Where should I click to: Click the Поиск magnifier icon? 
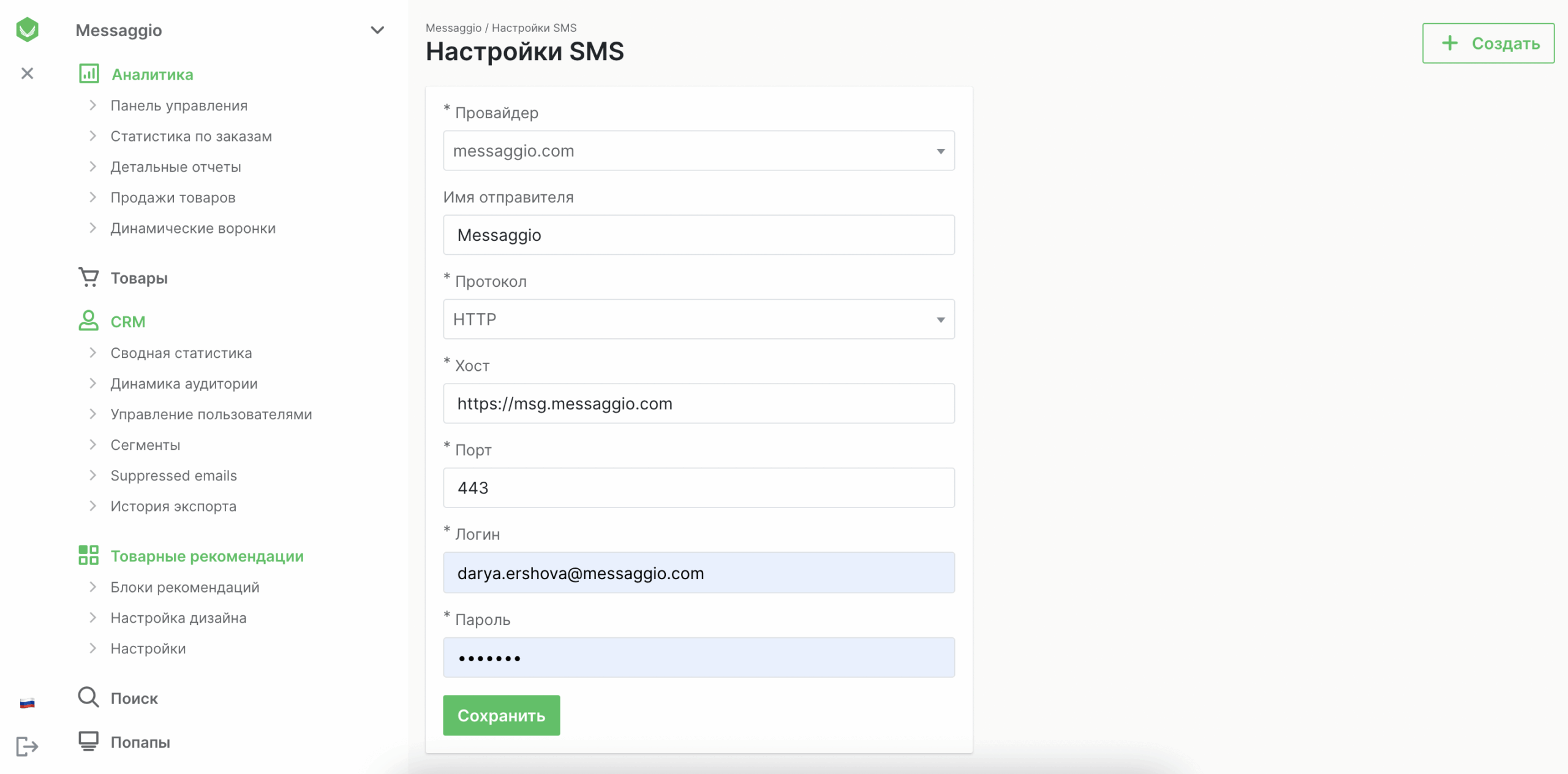click(x=88, y=697)
